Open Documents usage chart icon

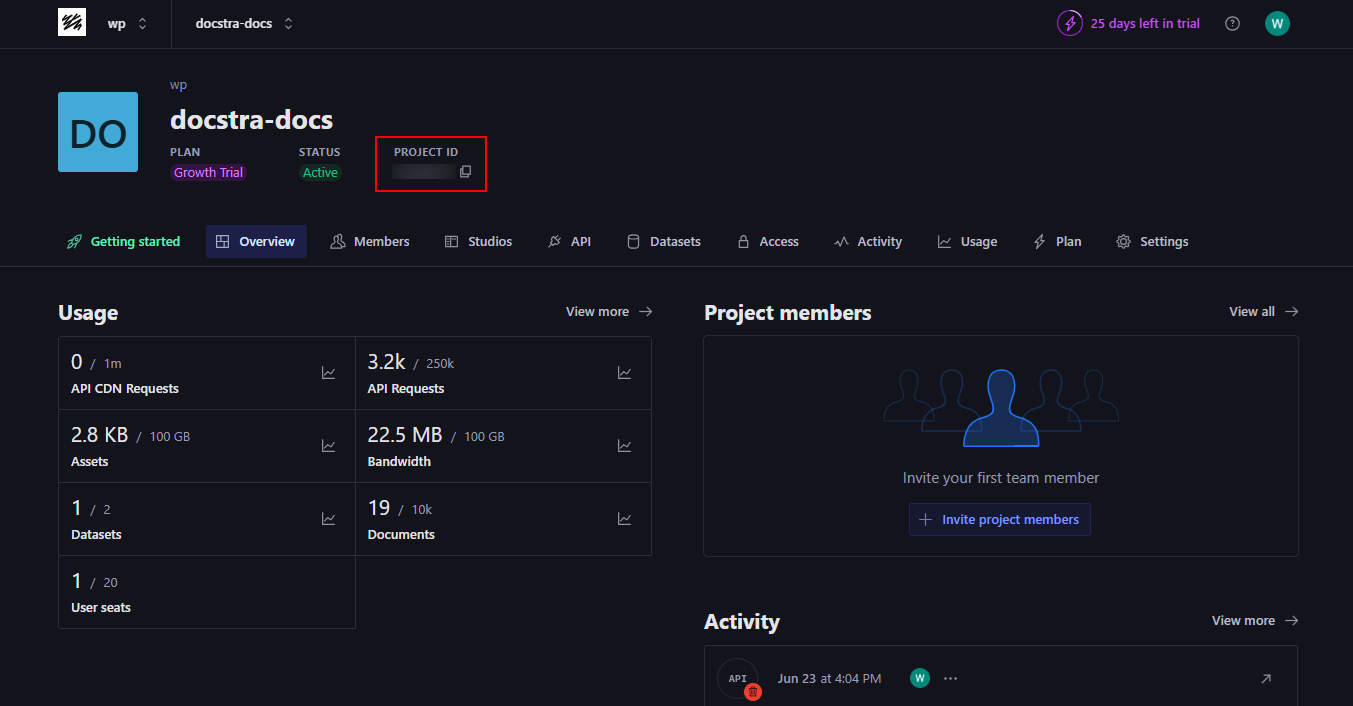pos(624,519)
